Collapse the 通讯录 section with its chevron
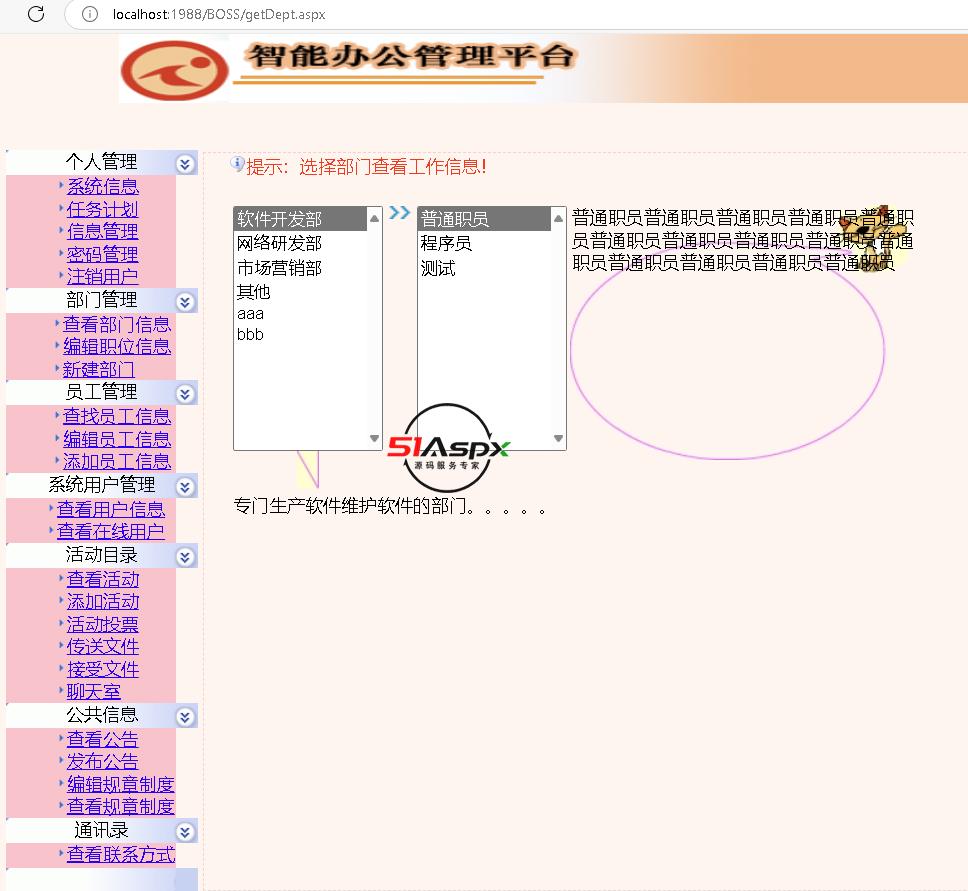Viewport: 968px width, 891px height. coord(185,832)
